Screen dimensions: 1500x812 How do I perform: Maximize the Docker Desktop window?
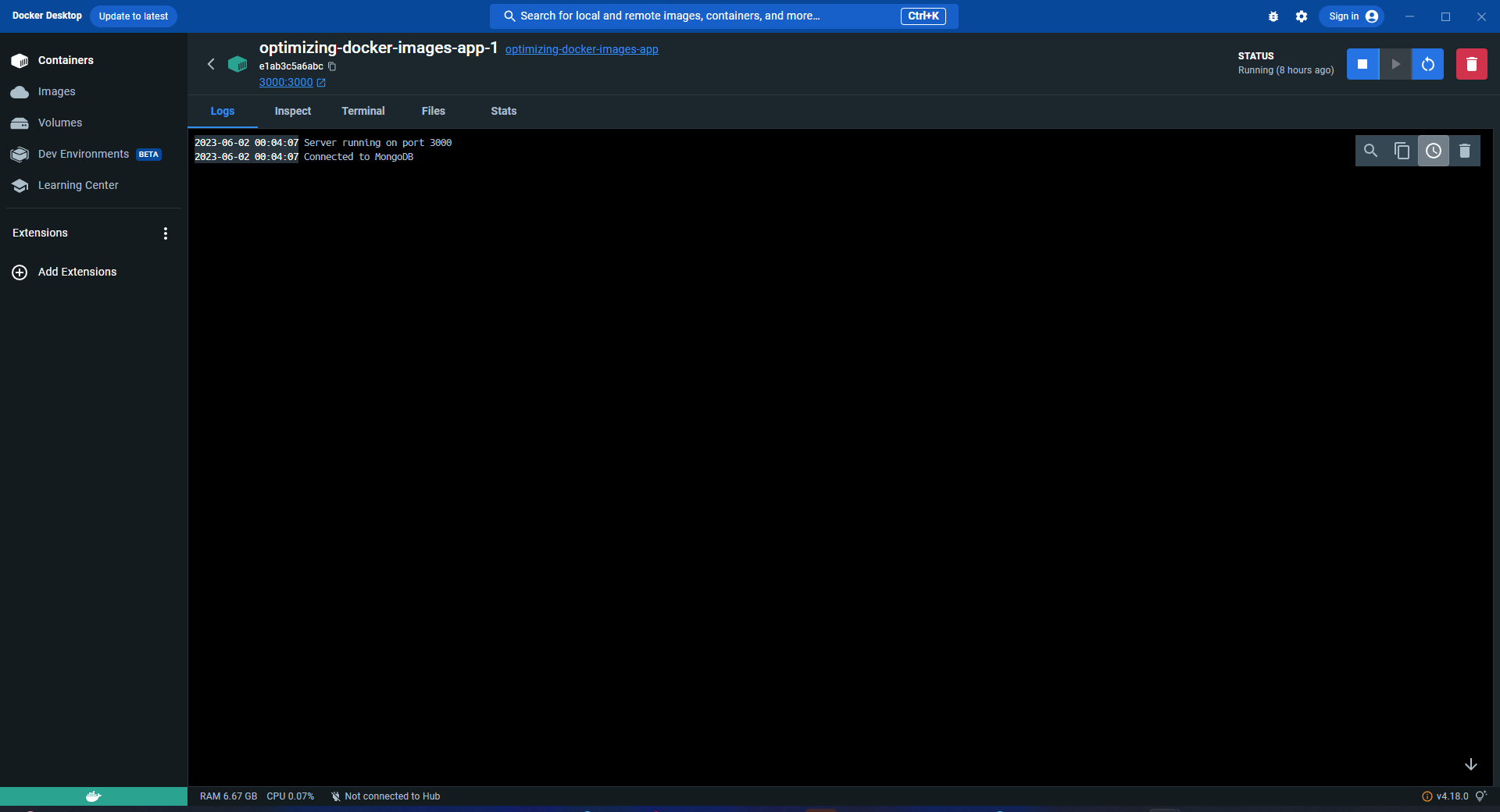click(1446, 16)
